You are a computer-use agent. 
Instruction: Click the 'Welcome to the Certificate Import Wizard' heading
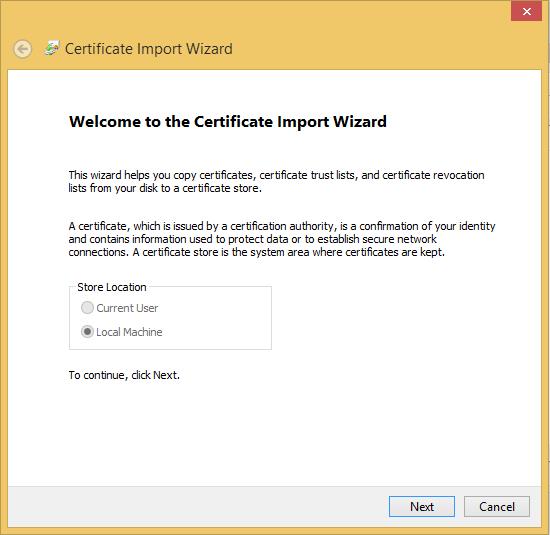(228, 122)
